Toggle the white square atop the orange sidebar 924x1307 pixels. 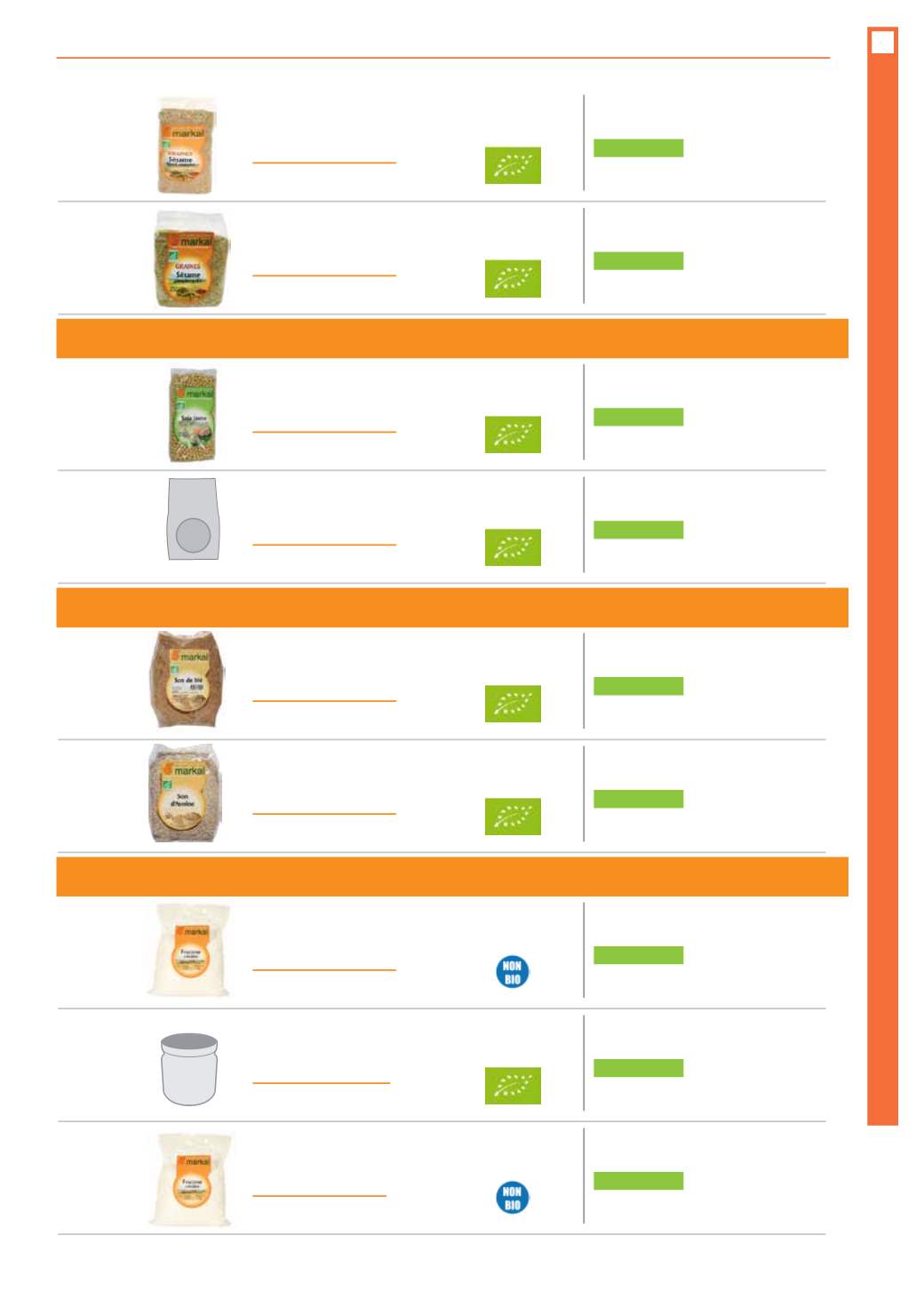pos(882,42)
